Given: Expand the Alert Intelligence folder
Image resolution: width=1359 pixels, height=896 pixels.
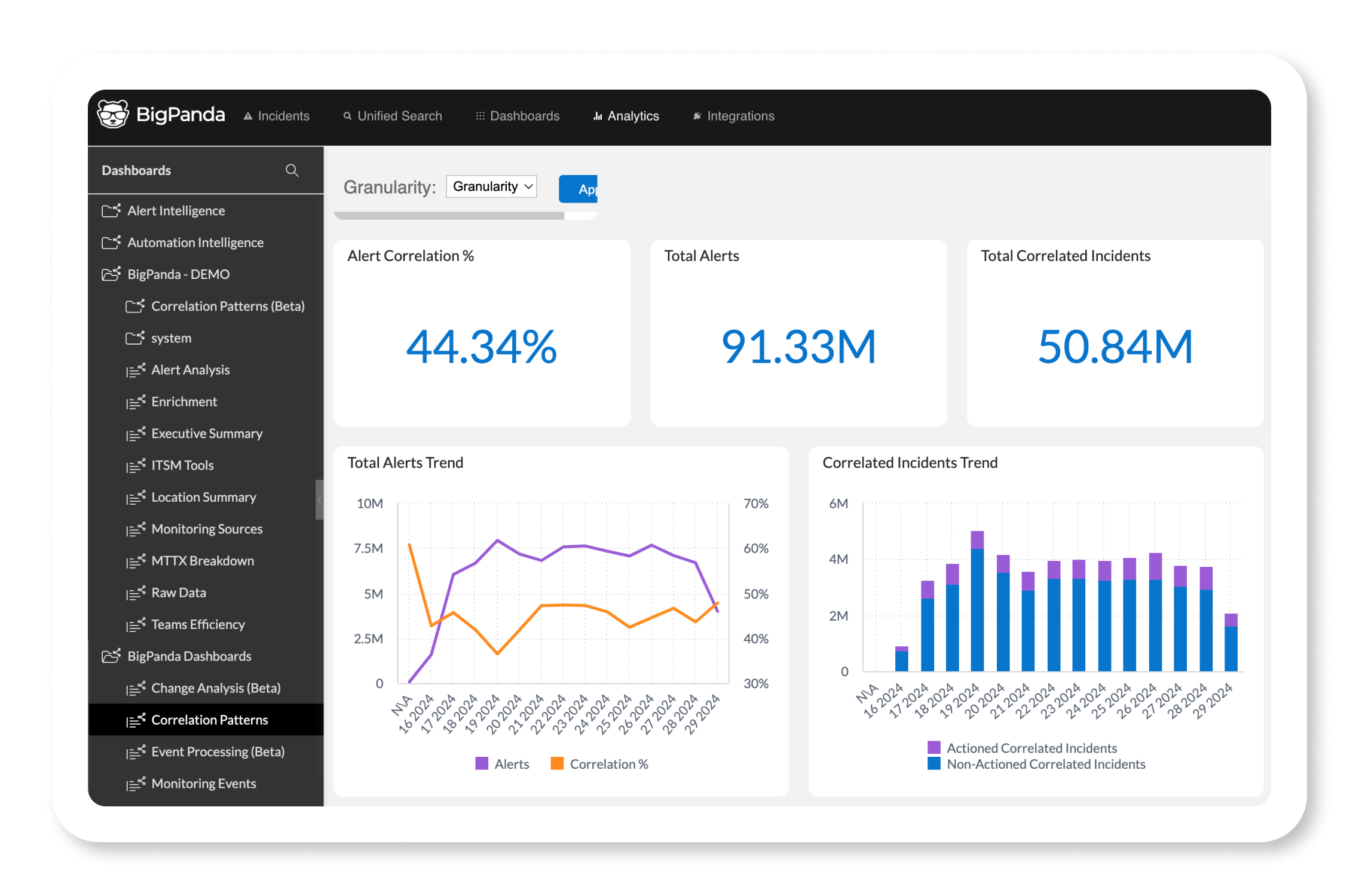Looking at the screenshot, I should [x=206, y=211].
